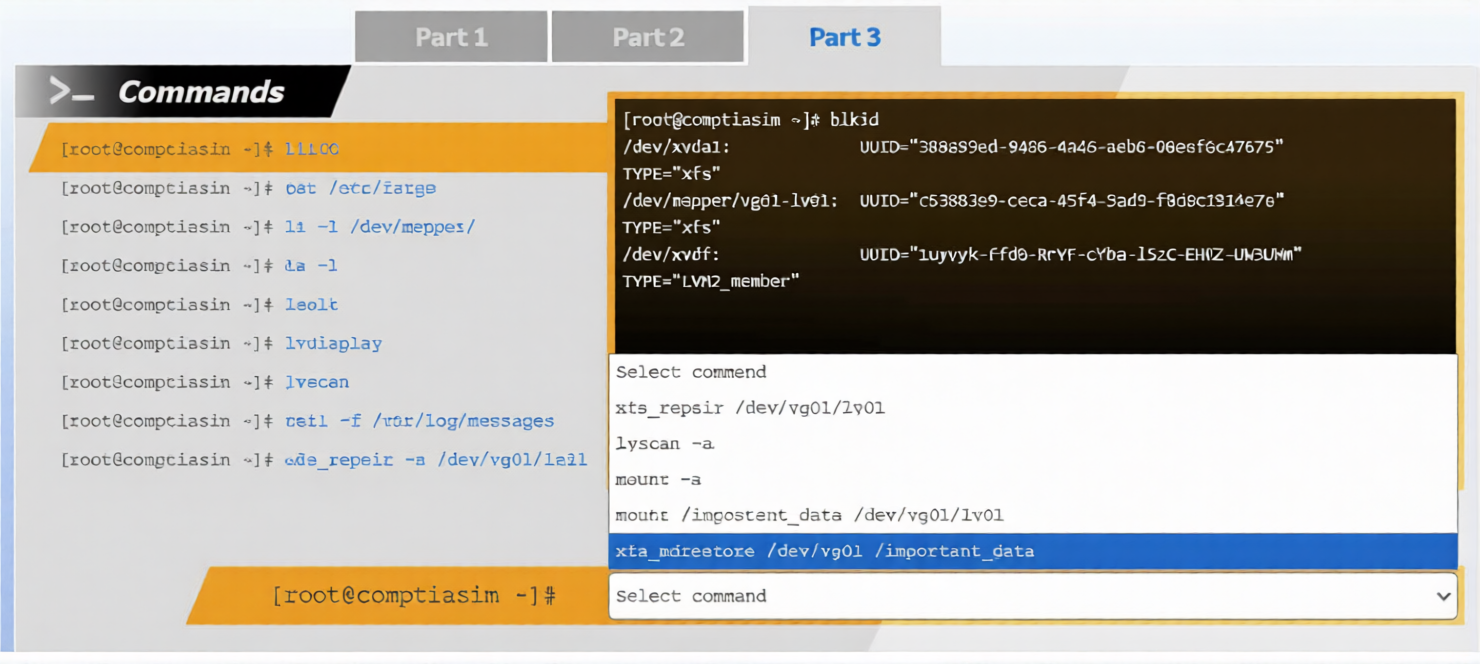Run the /var/log/messages command
This screenshot has height=664, width=1480.
click(419, 421)
